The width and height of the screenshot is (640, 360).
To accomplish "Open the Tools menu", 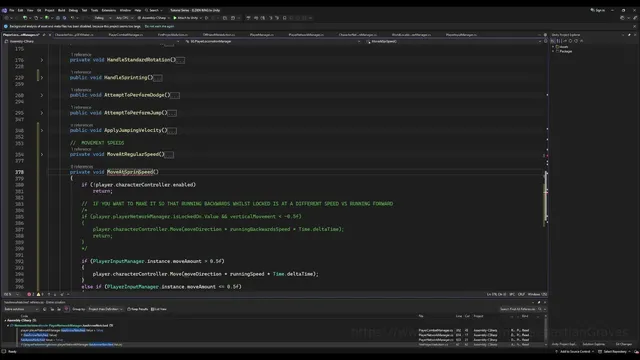I will point(94,10).
